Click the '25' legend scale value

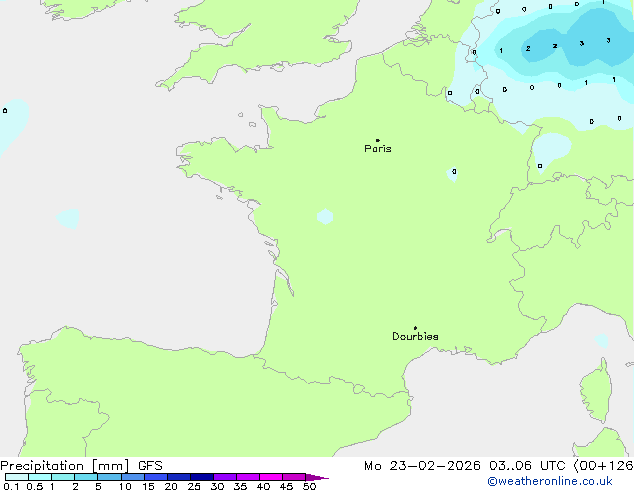[194, 486]
